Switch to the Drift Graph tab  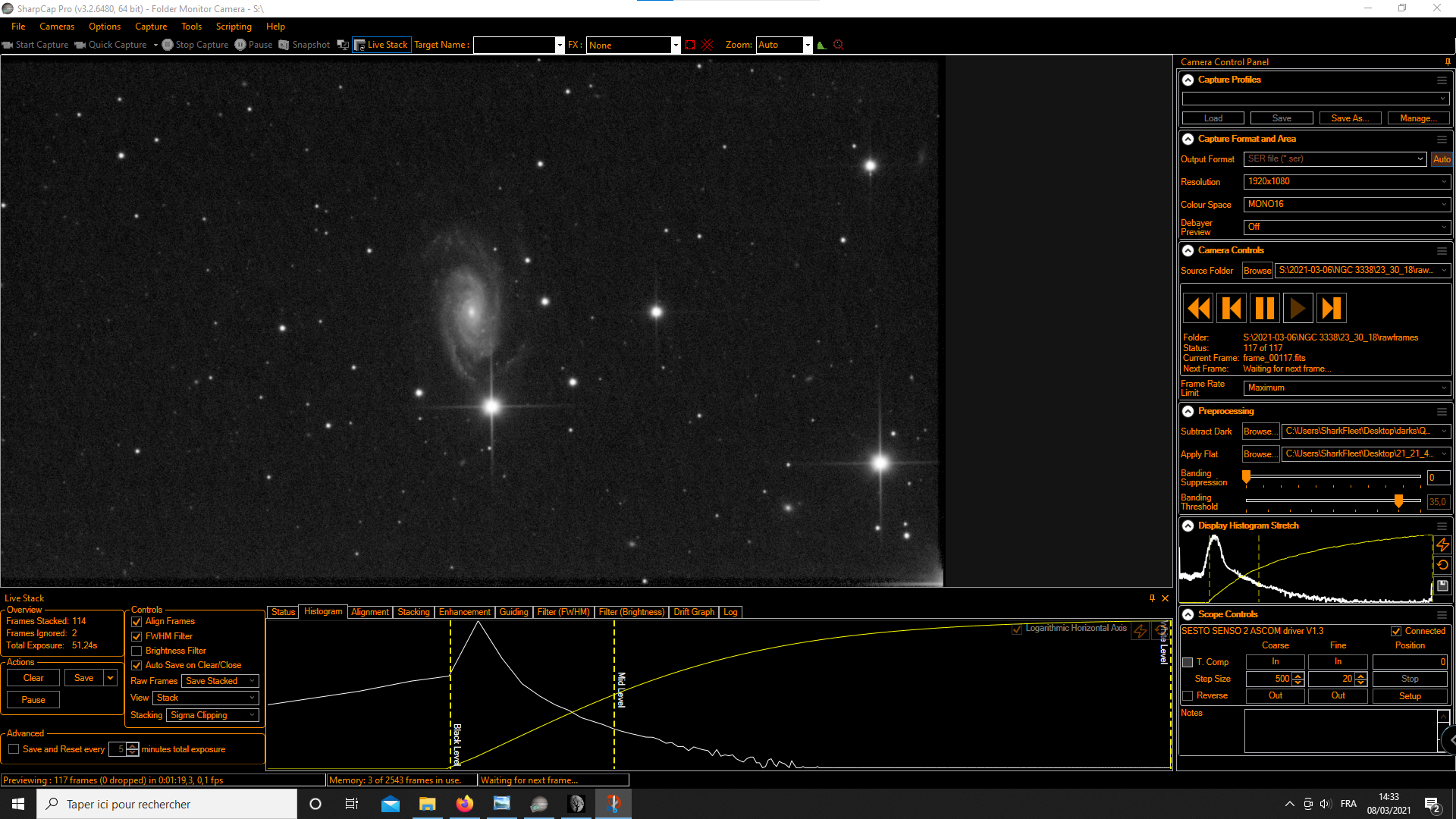(693, 612)
